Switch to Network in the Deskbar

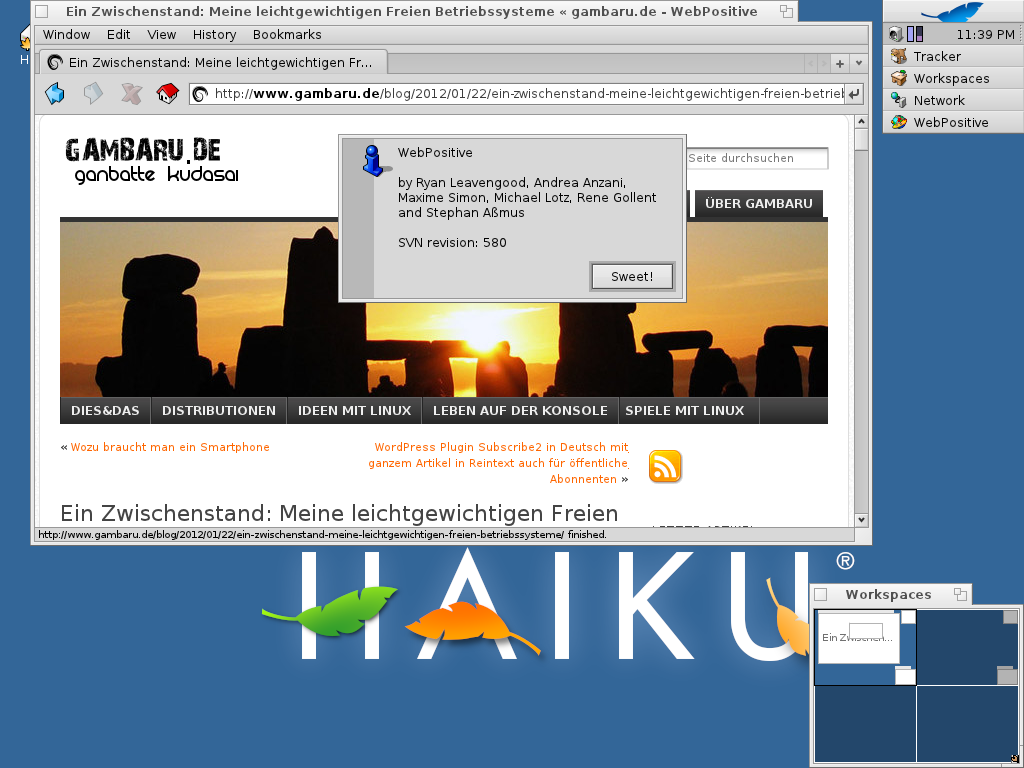coord(938,101)
